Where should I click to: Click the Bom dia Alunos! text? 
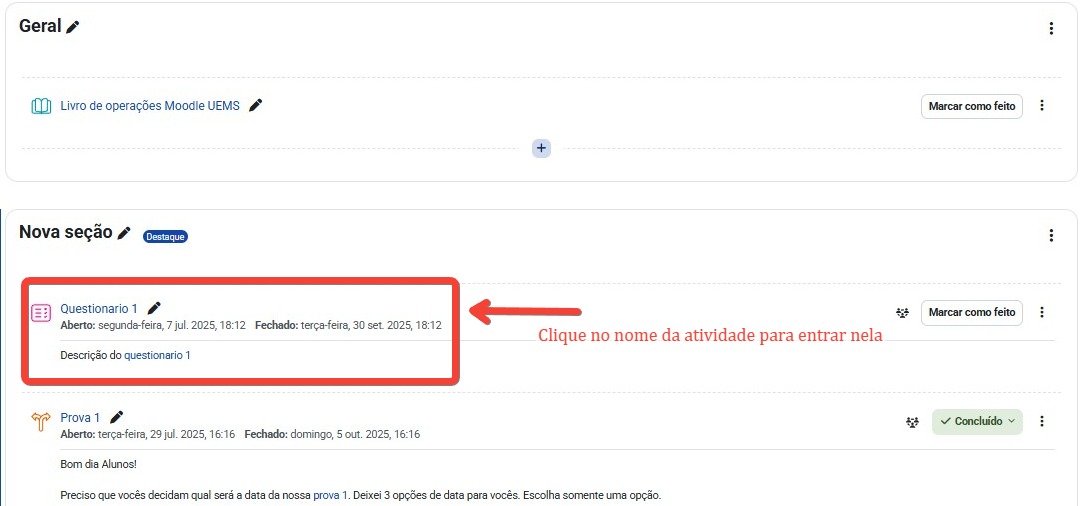click(x=99, y=464)
